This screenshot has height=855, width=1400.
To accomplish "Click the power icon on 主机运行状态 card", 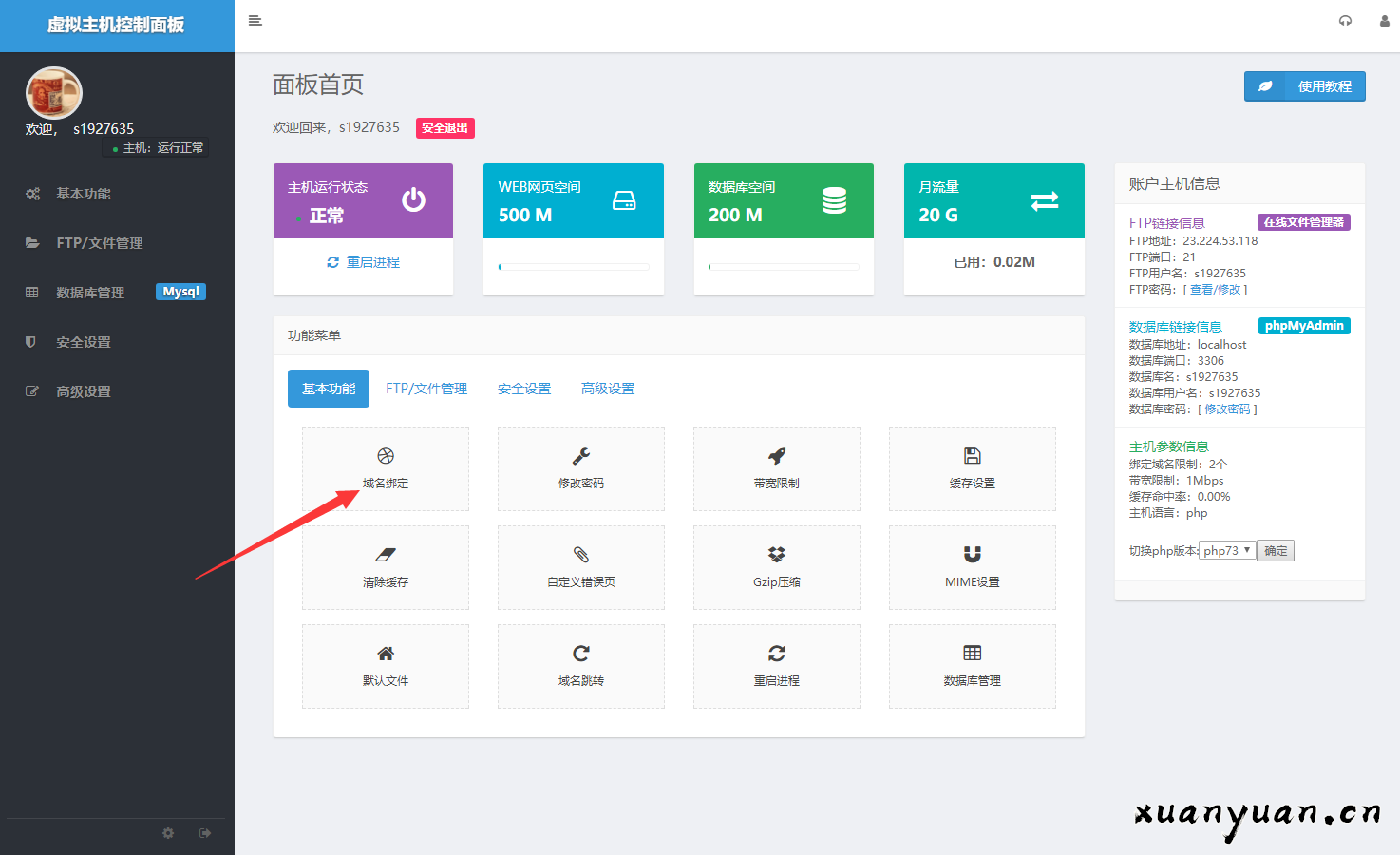I will (413, 200).
